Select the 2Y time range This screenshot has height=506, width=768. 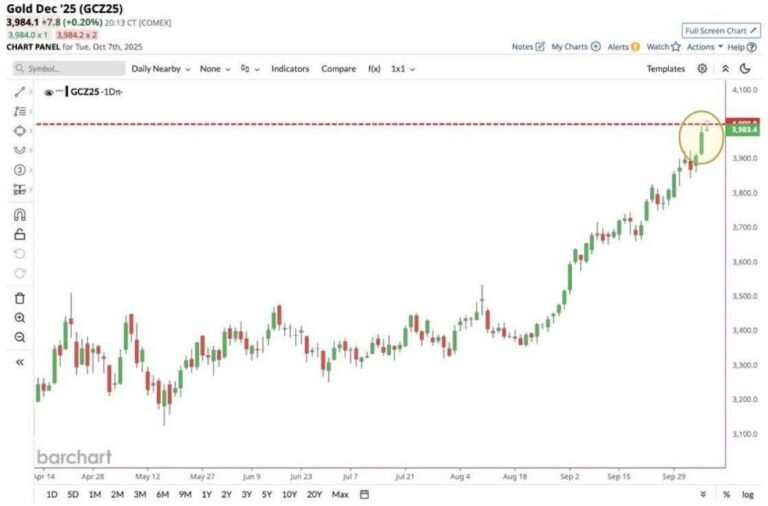(226, 495)
